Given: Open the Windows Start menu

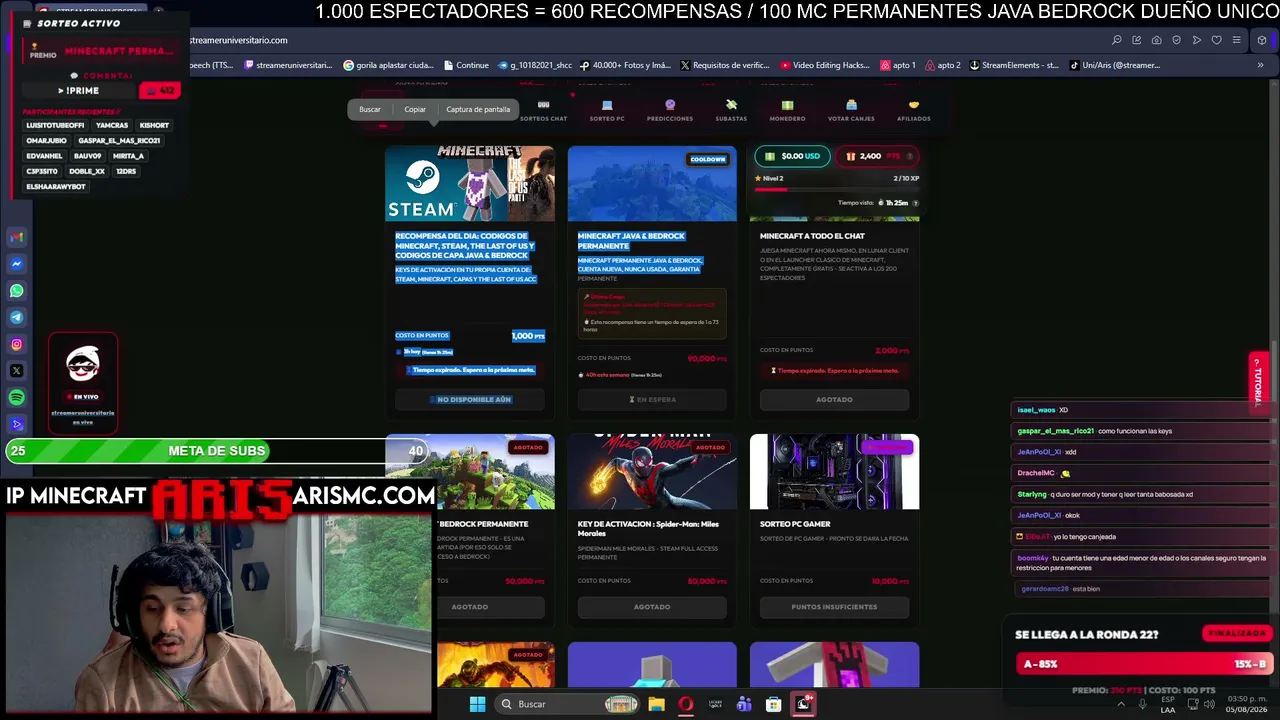Looking at the screenshot, I should point(477,704).
